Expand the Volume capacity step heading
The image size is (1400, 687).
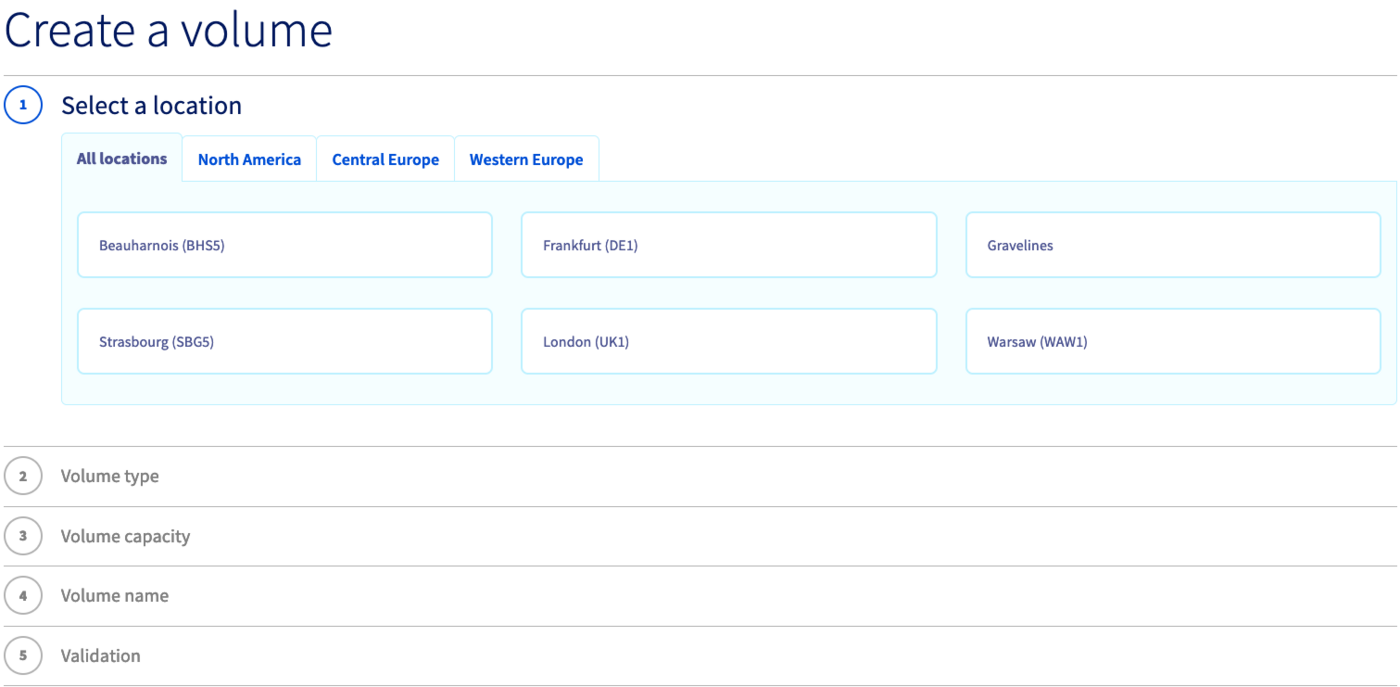point(125,536)
